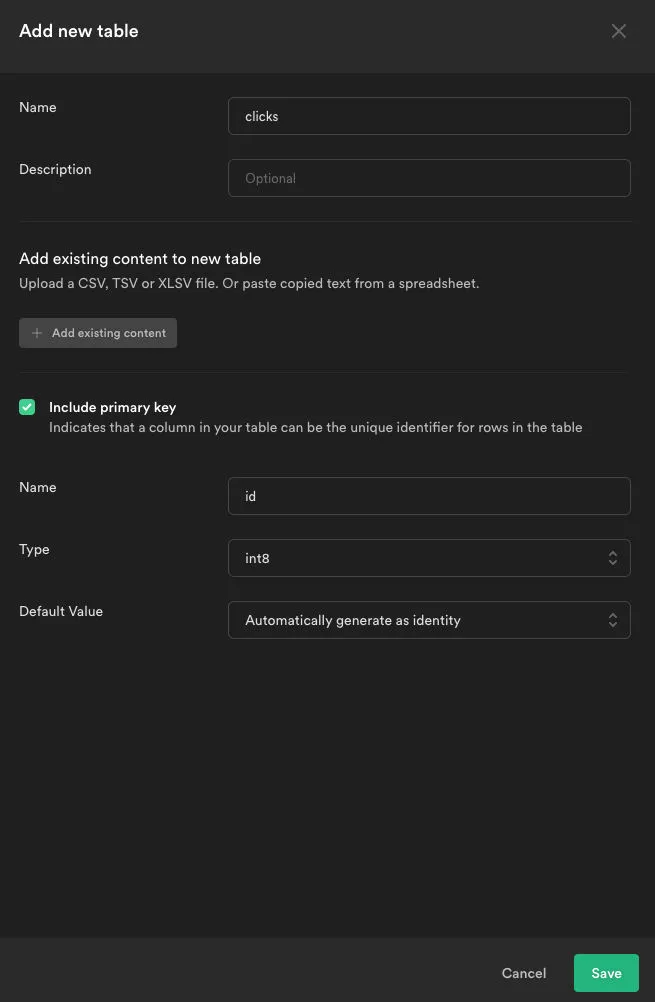Uncheck the Include primary key checkbox
Screen dimensions: 655x1002
(27, 407)
